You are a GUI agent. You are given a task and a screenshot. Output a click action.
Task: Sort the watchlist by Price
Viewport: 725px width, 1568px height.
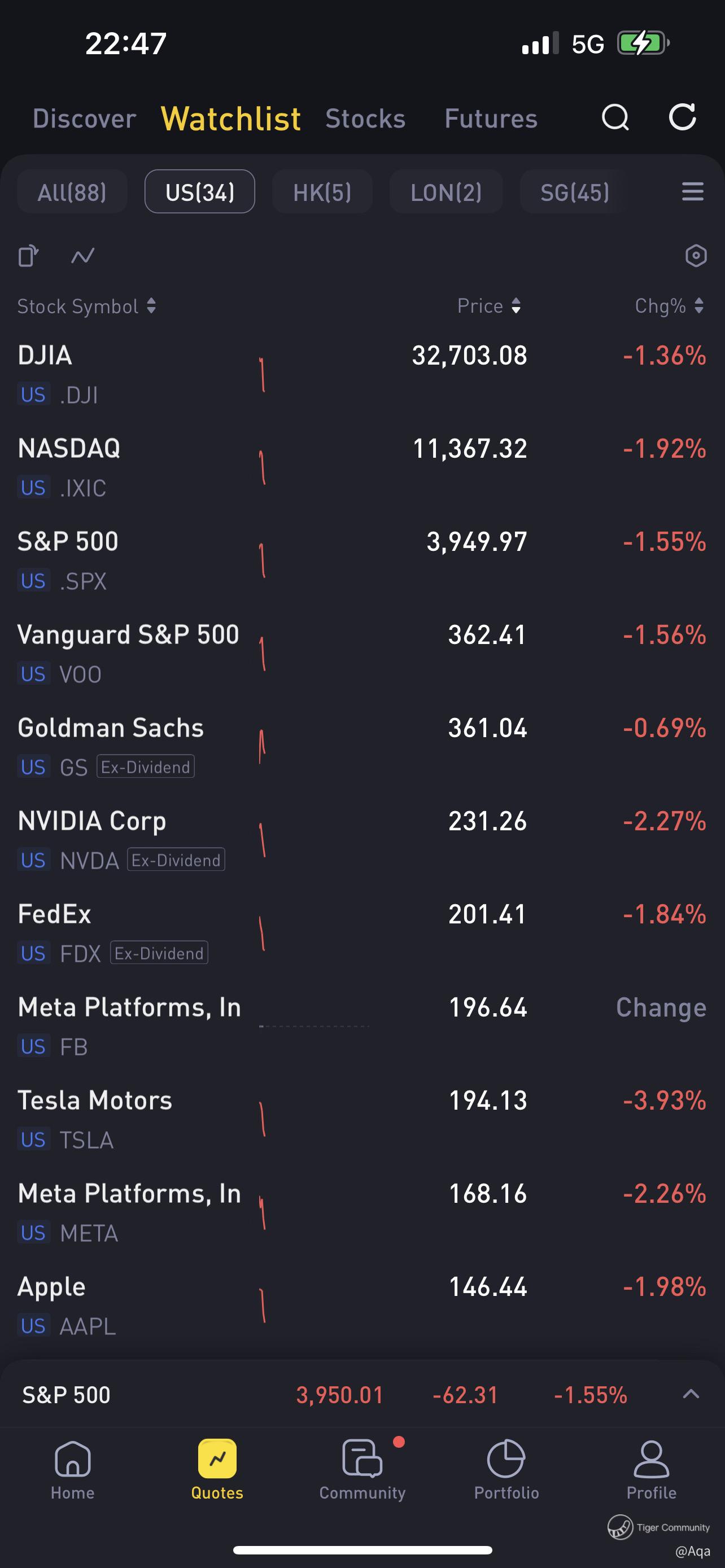[489, 306]
